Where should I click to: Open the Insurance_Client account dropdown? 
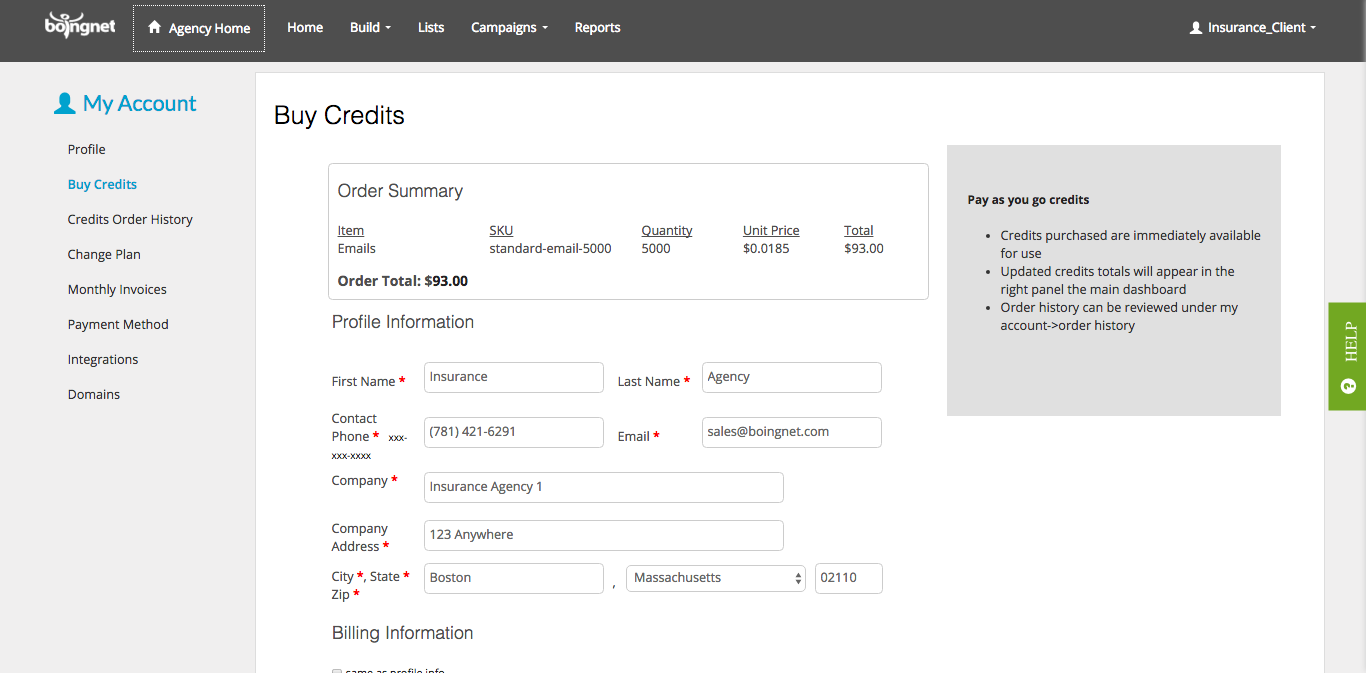tap(1253, 28)
